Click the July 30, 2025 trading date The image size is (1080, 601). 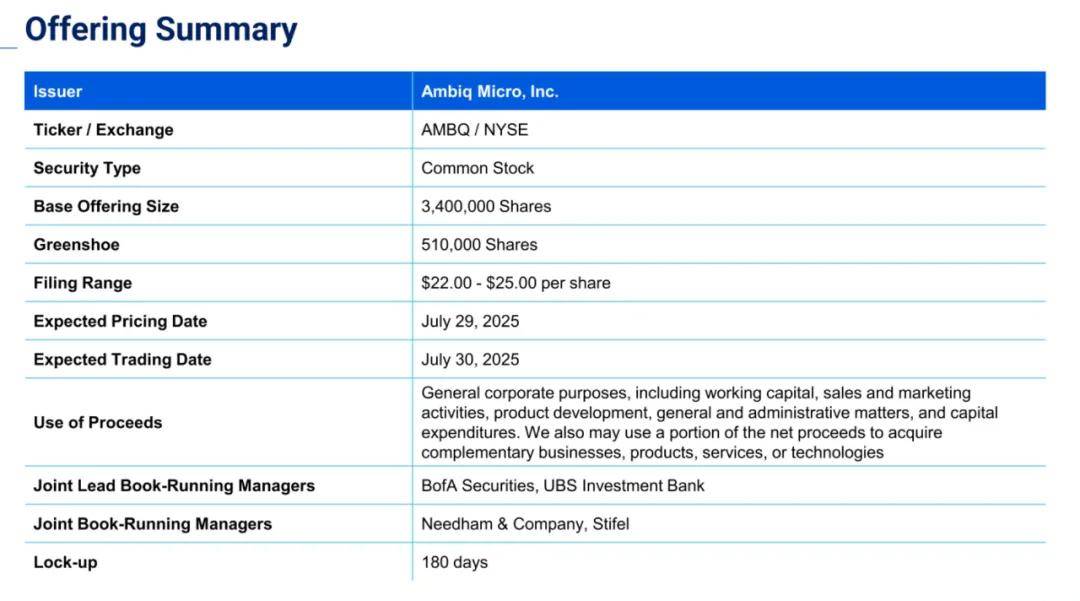470,359
